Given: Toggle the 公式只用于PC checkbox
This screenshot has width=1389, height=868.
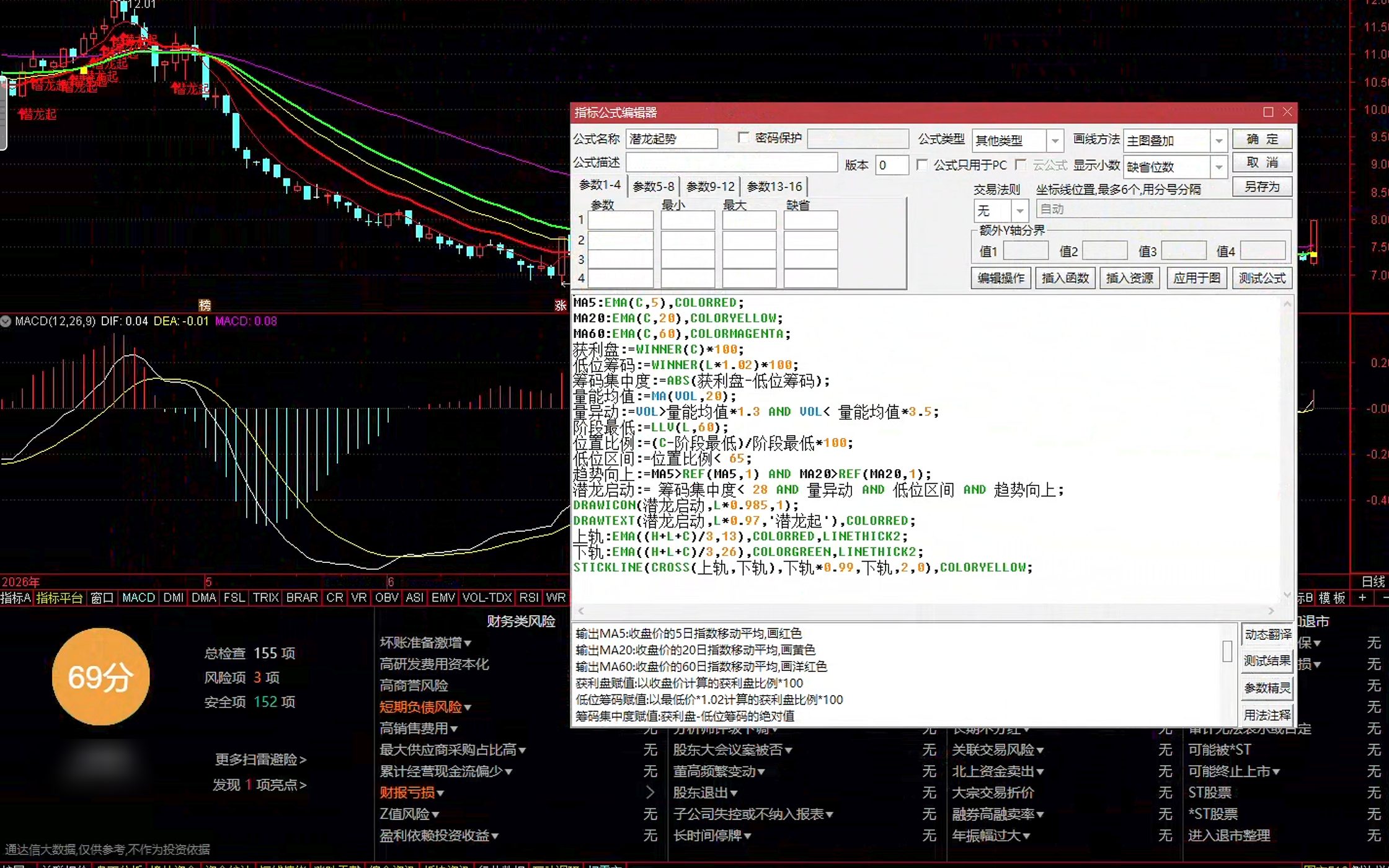Looking at the screenshot, I should click(x=922, y=165).
